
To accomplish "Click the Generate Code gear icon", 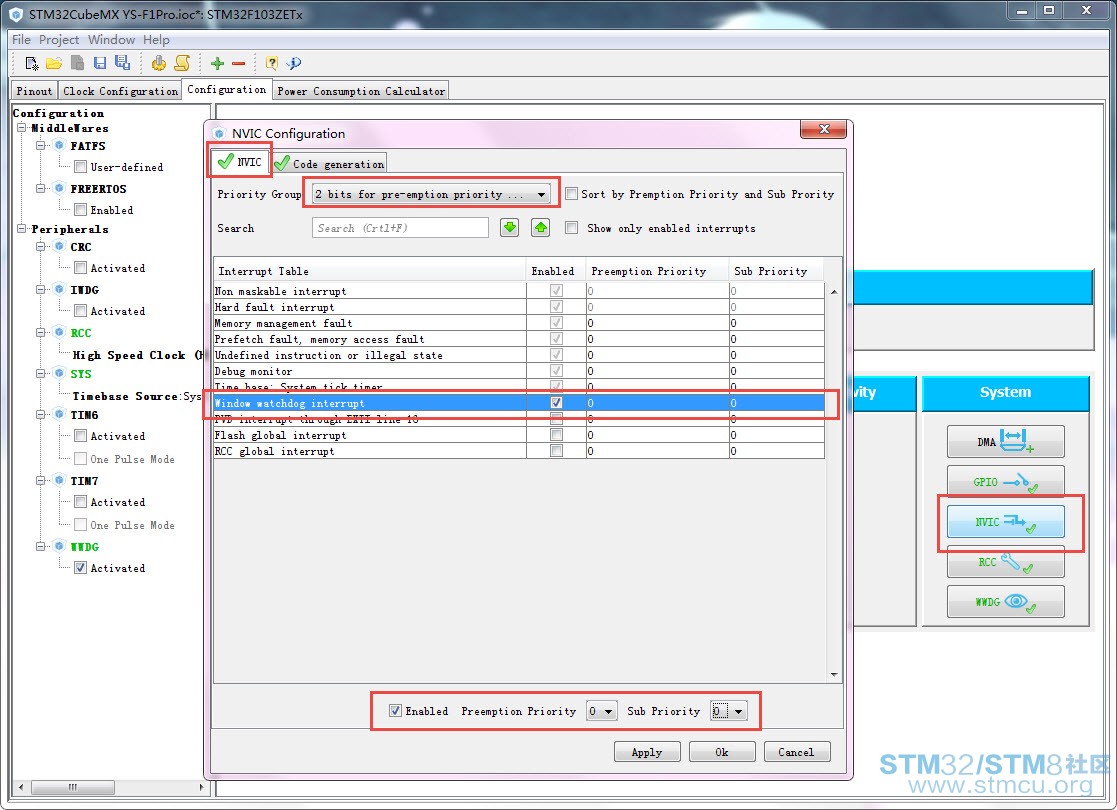I will point(158,63).
